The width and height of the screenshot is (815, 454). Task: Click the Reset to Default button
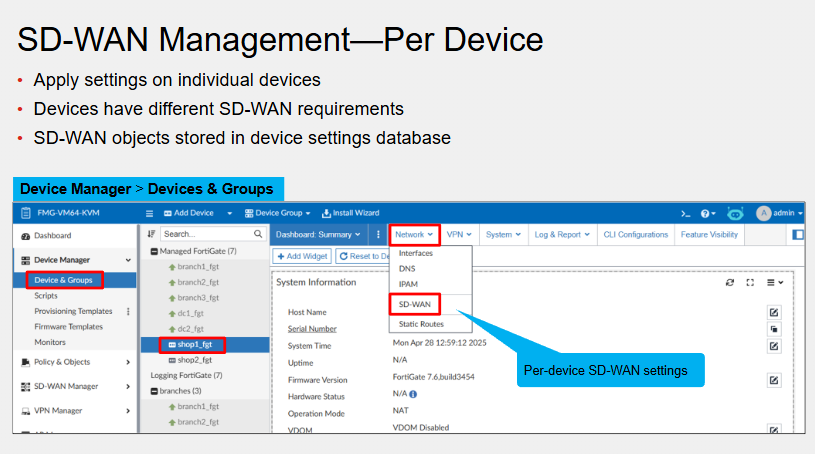(x=363, y=256)
